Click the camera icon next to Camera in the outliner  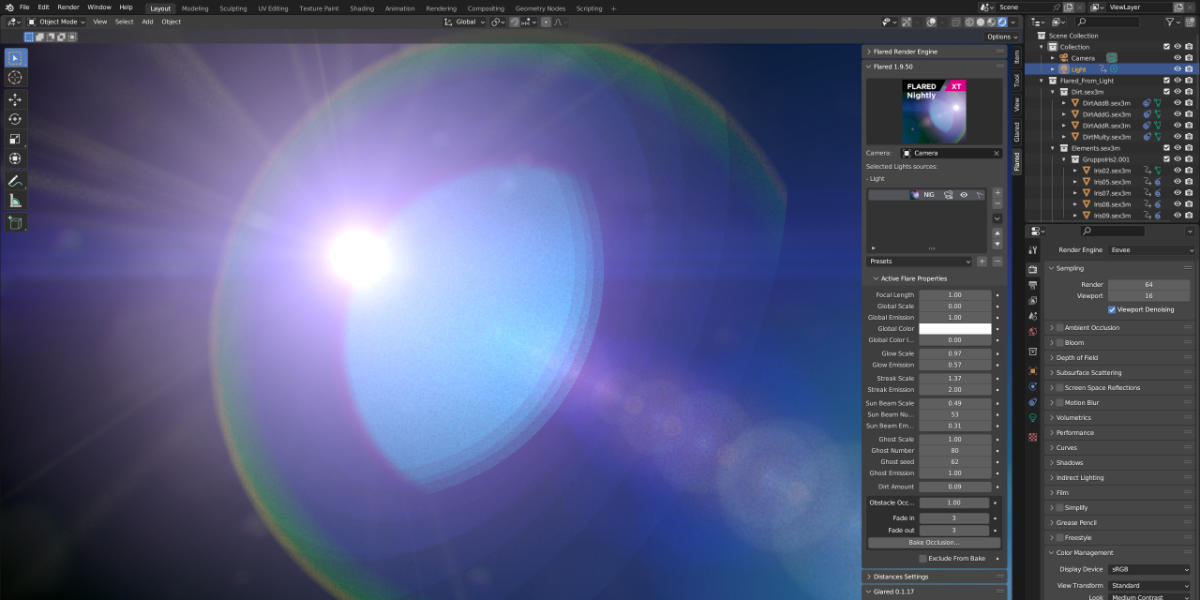click(x=1065, y=58)
